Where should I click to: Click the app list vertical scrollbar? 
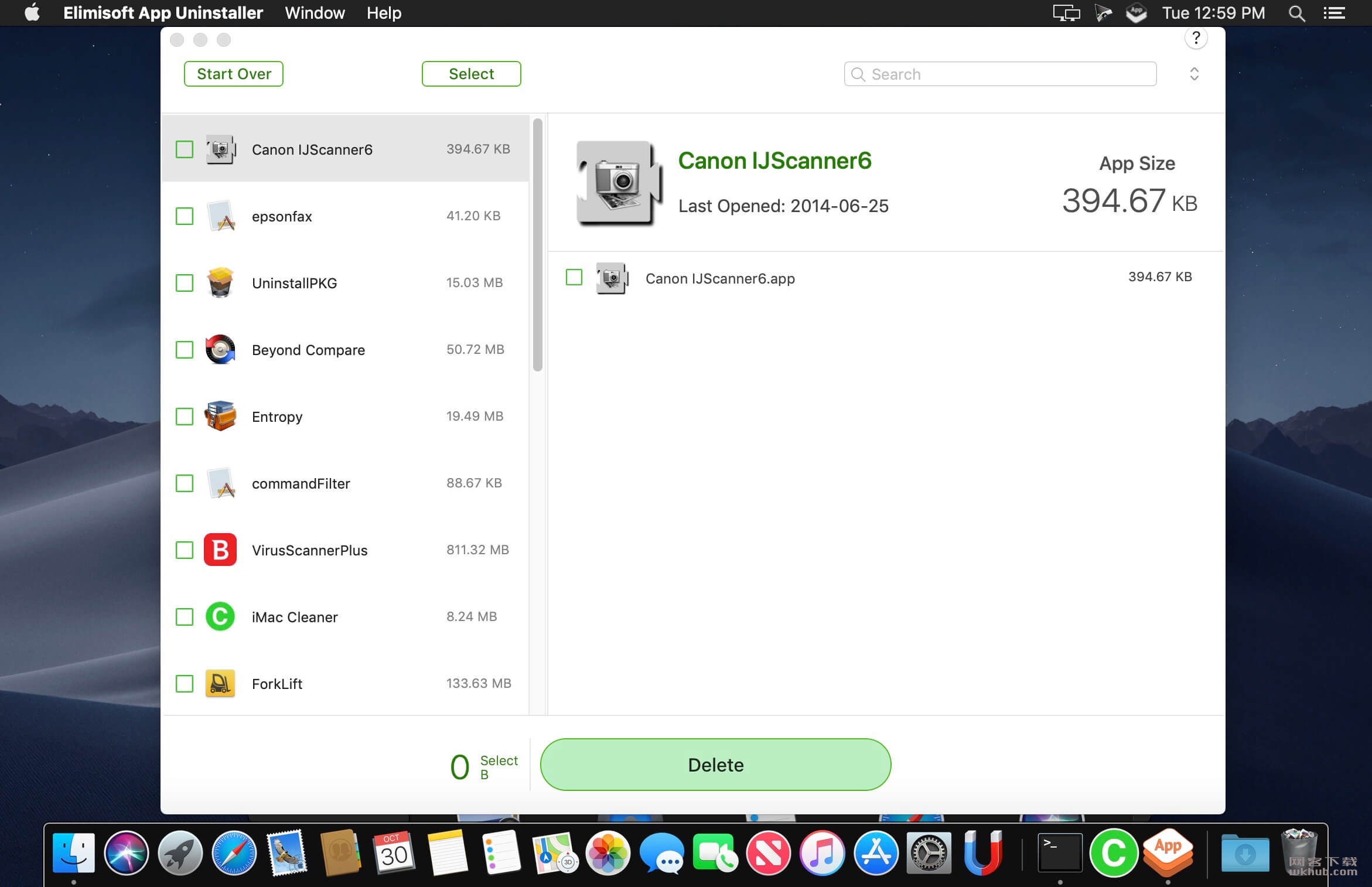537,244
